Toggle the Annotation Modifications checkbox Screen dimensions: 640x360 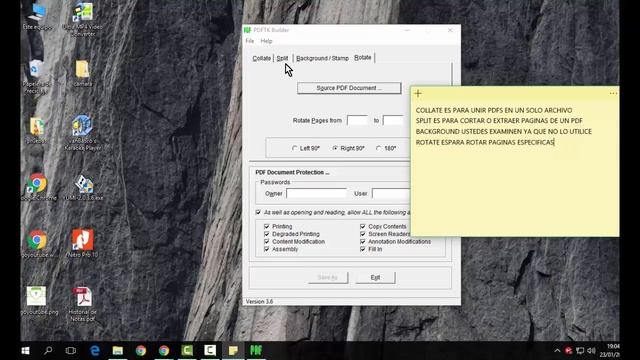coord(363,242)
